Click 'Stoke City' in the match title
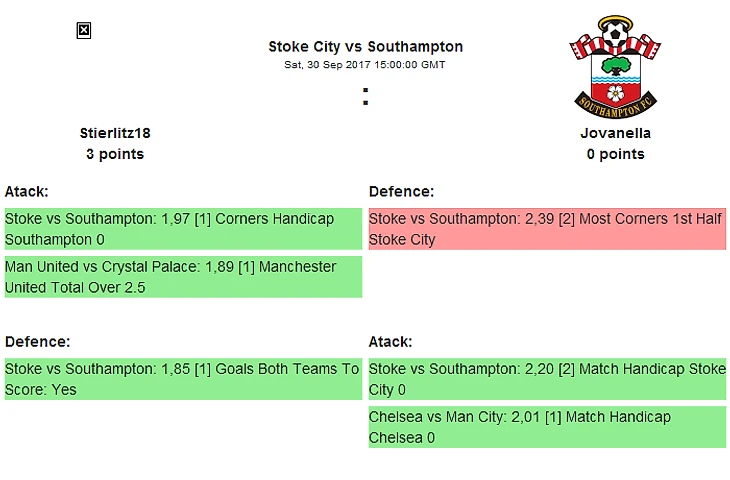This screenshot has width=730, height=480. click(300, 47)
